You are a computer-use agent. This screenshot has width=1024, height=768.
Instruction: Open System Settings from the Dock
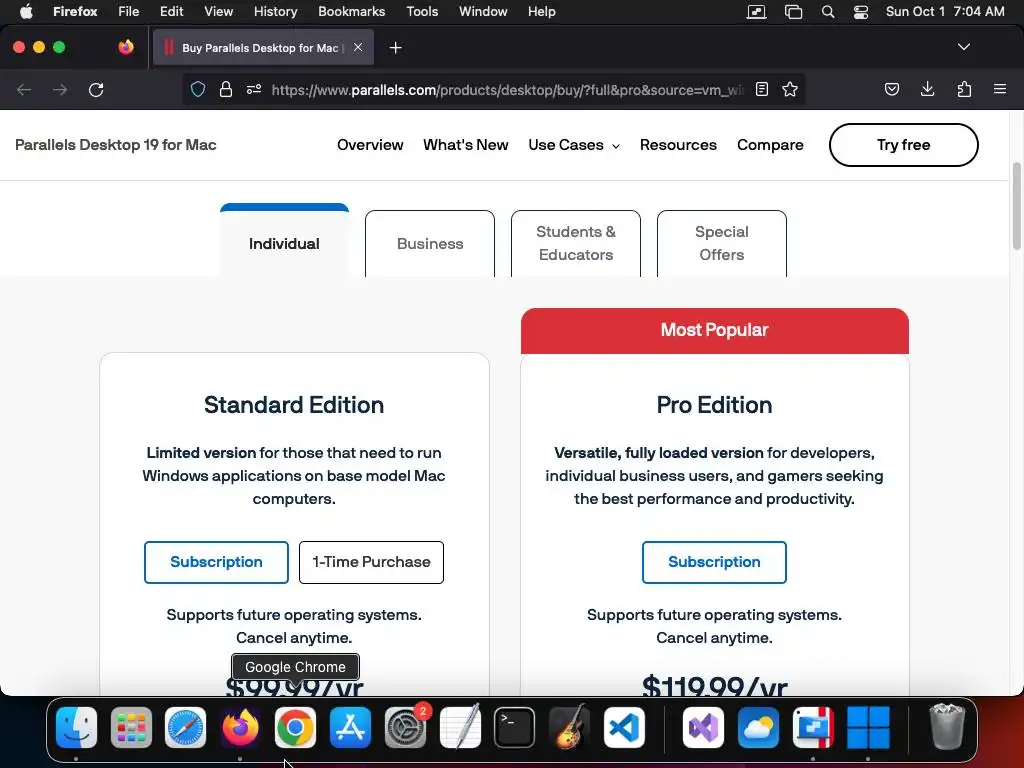[405, 727]
